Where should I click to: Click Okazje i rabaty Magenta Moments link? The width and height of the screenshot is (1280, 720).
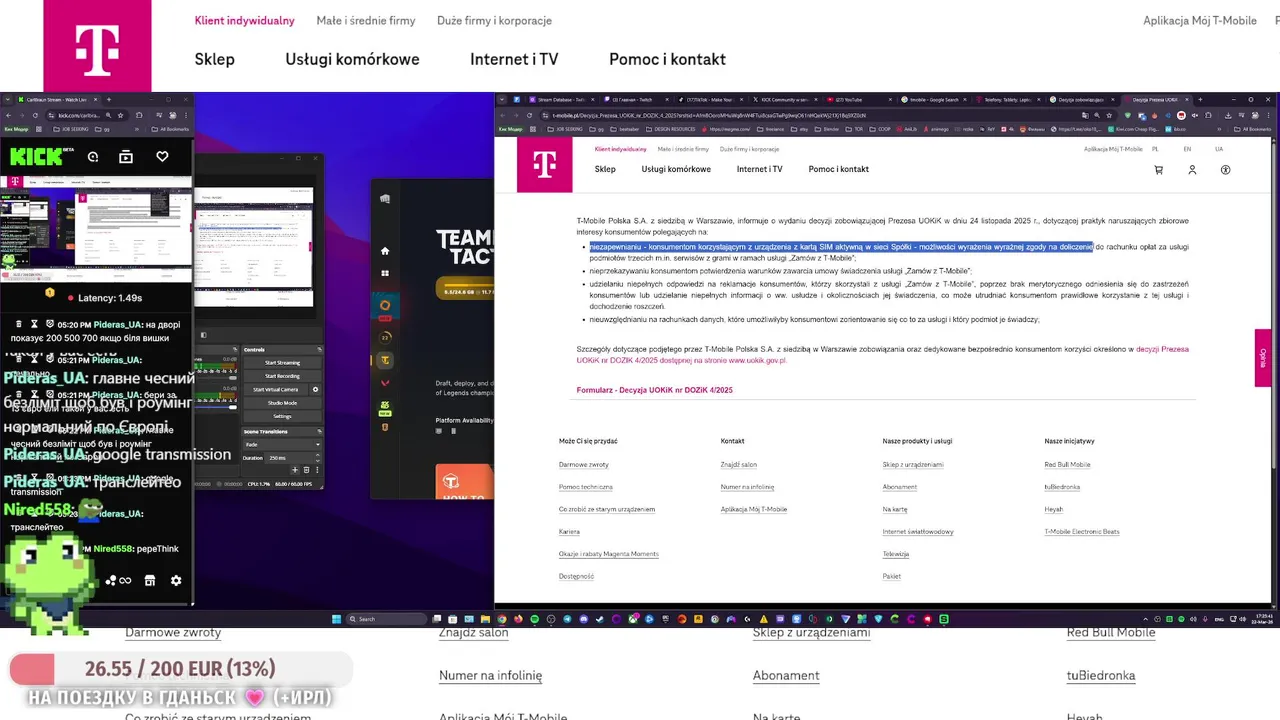click(609, 554)
